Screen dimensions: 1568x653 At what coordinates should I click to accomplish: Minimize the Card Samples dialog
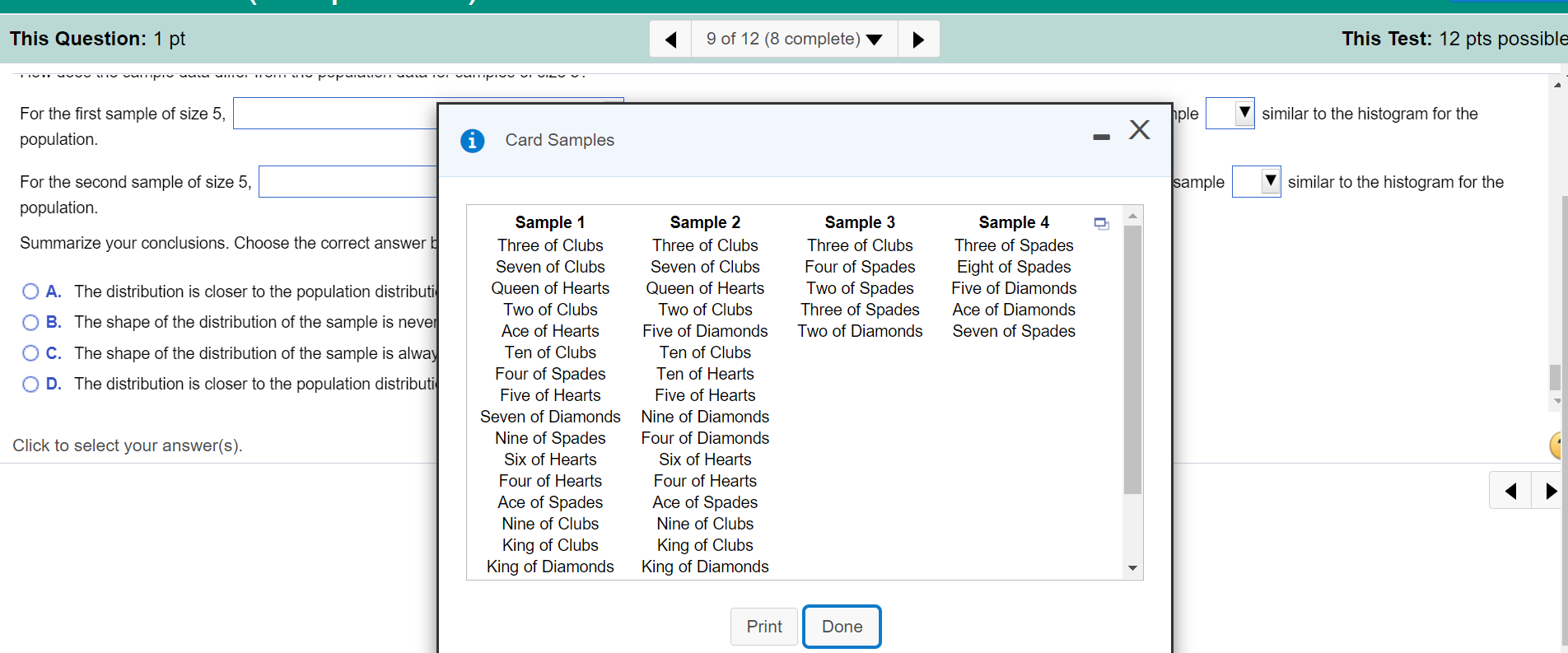click(x=1101, y=137)
